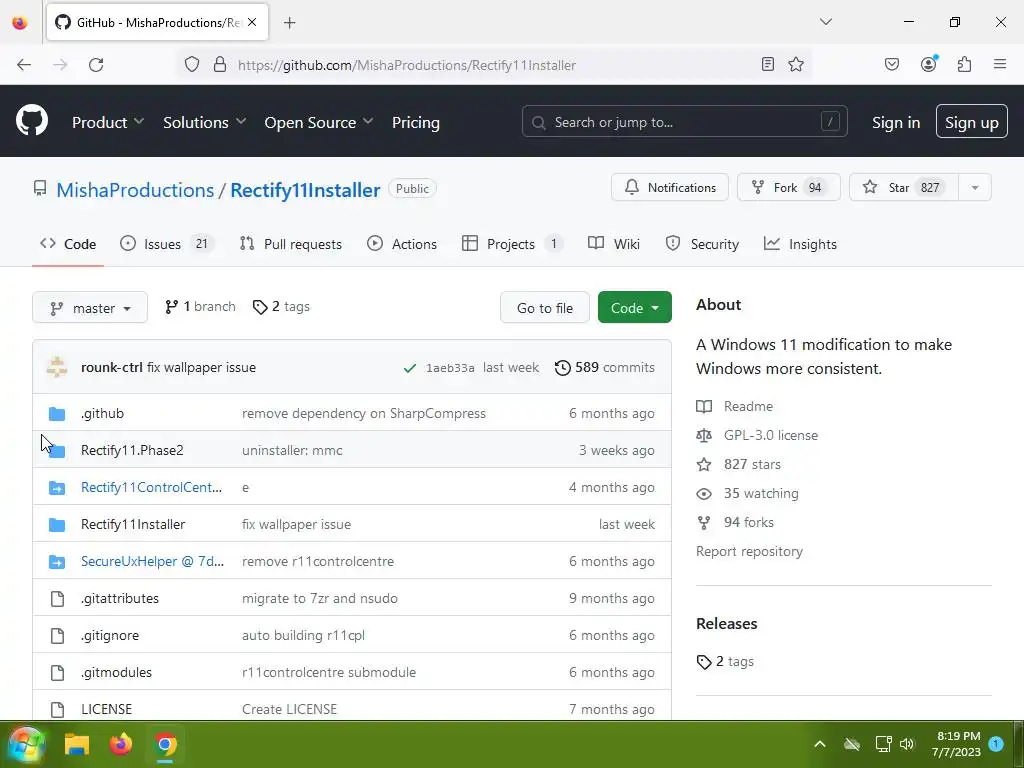Open the green Code dropdown
This screenshot has height=768, width=1024.
point(635,308)
